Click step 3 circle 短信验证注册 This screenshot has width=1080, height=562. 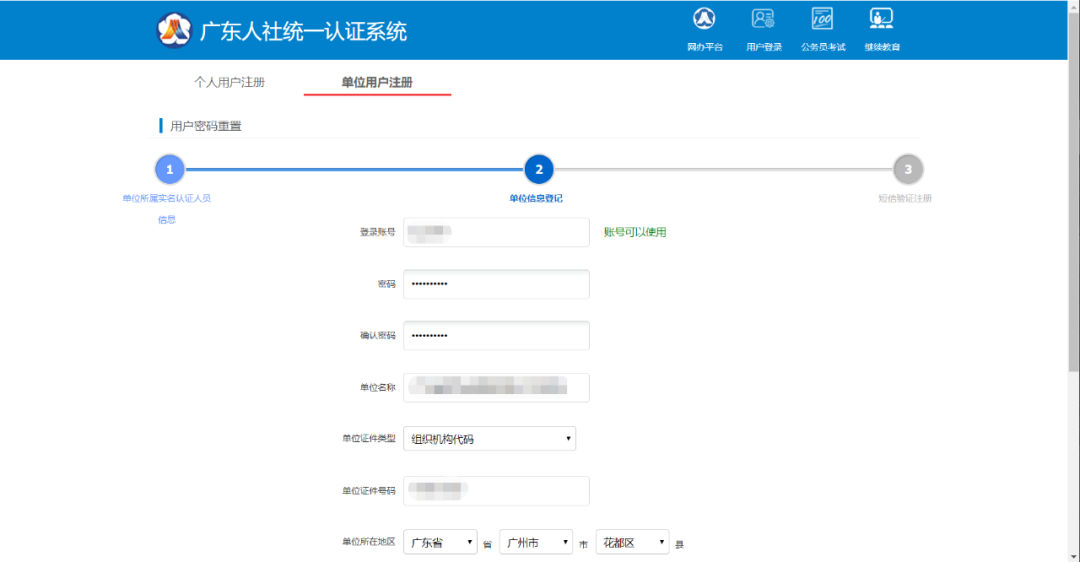[907, 169]
